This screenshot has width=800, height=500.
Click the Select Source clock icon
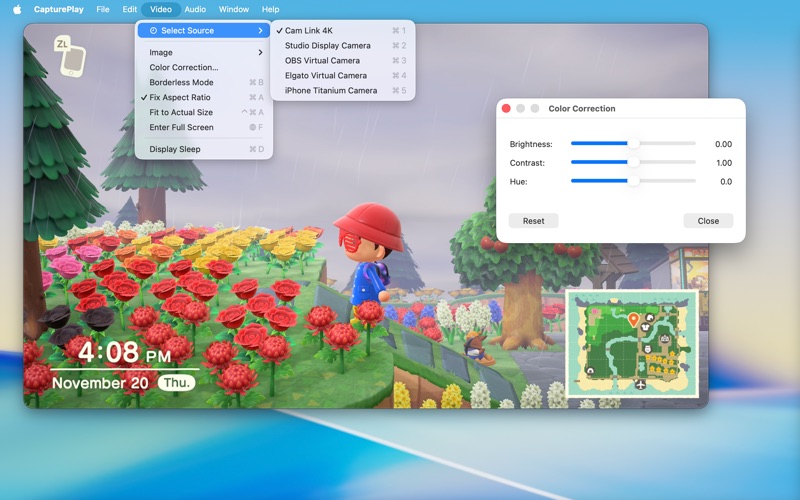153,31
